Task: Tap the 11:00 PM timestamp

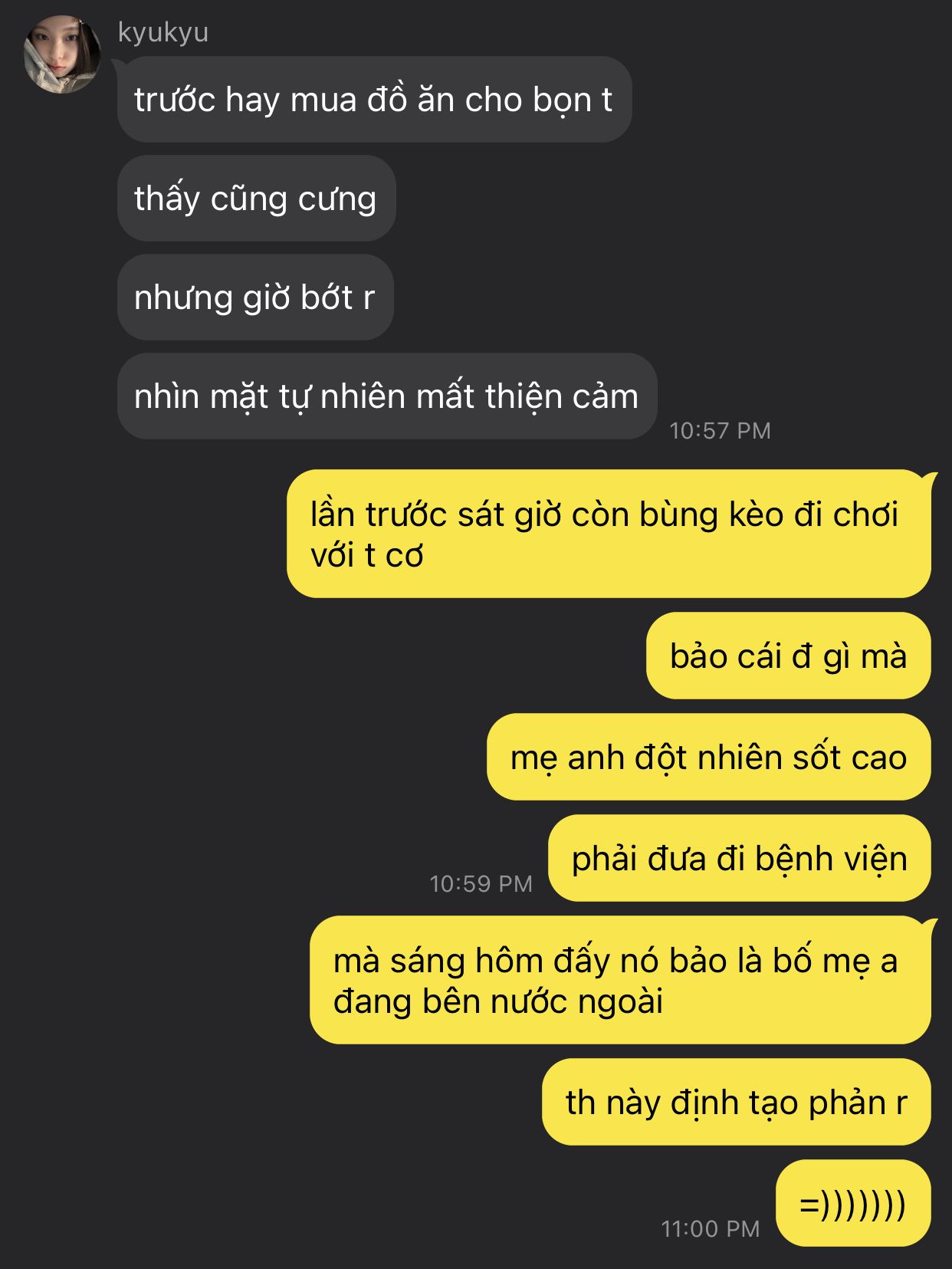Action: tap(710, 1228)
